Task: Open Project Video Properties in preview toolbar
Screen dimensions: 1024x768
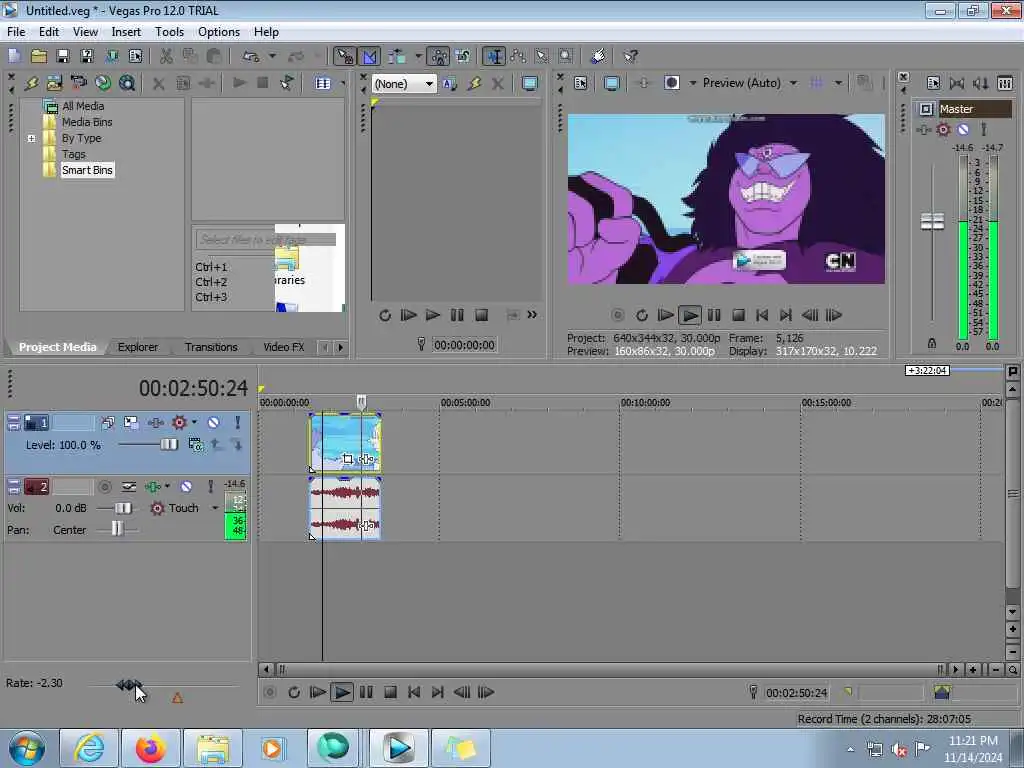Action: click(x=581, y=83)
